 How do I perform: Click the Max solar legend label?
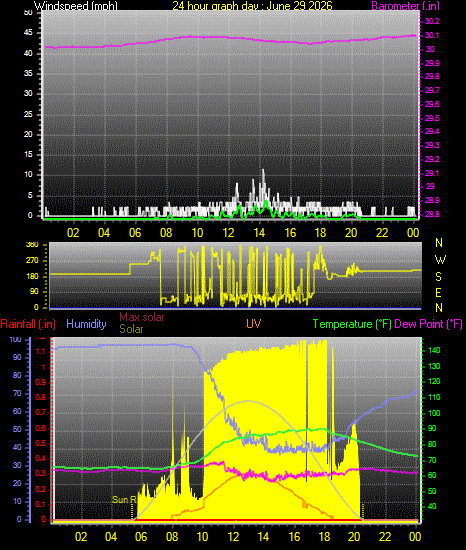(x=142, y=317)
